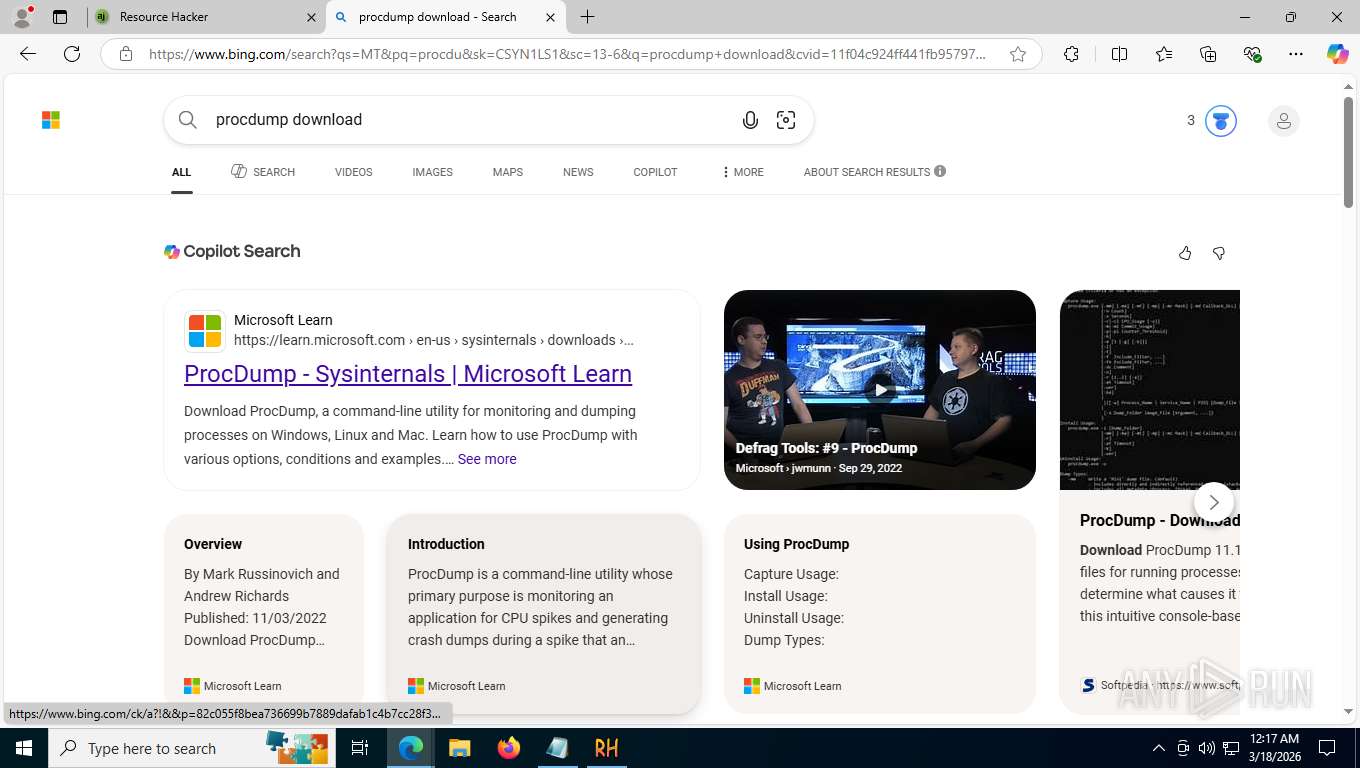1360x768 pixels.
Task: Toggle split screen view
Action: [1120, 54]
